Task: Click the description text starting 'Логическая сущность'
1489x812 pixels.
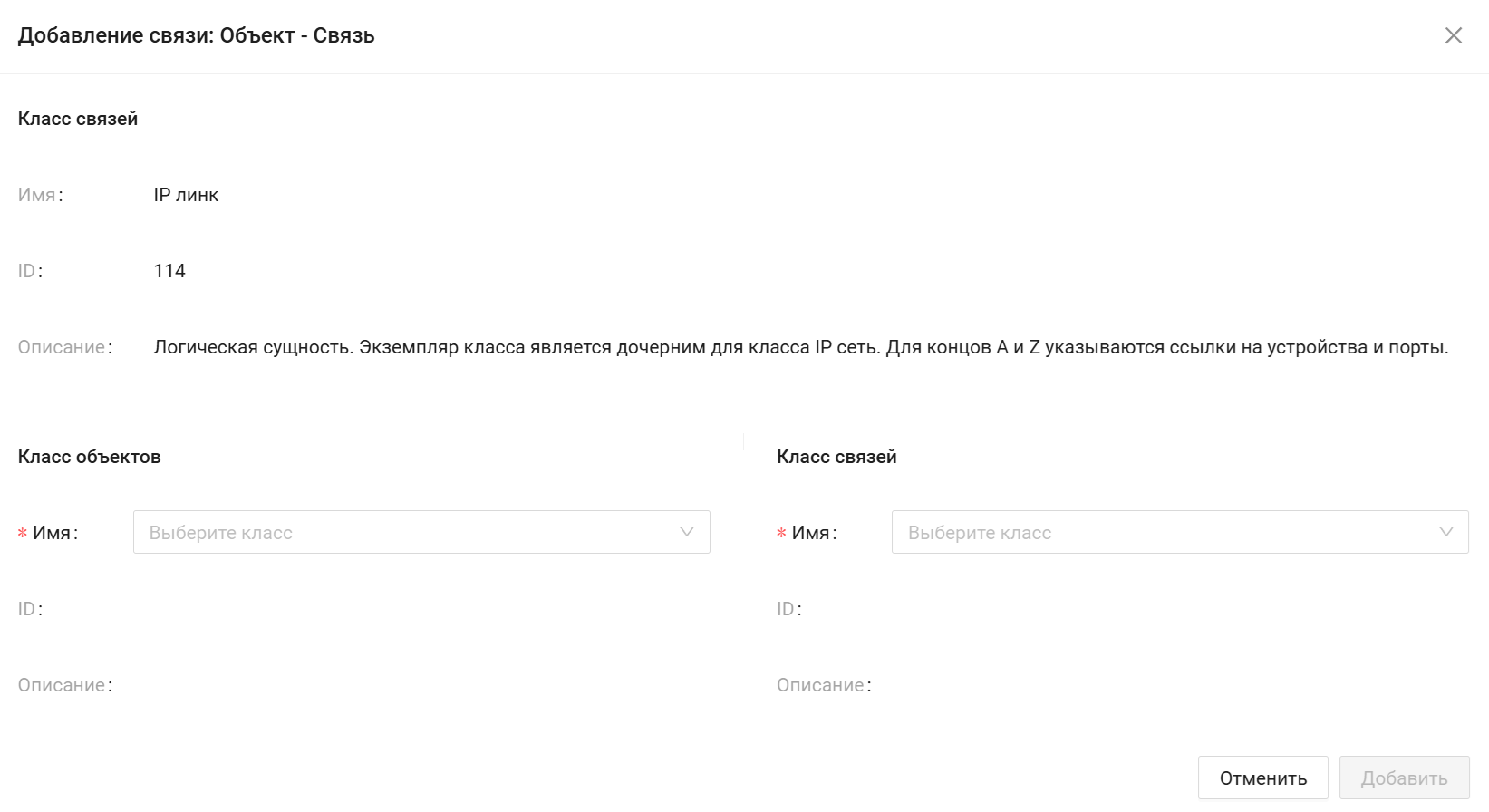Action: pos(800,347)
